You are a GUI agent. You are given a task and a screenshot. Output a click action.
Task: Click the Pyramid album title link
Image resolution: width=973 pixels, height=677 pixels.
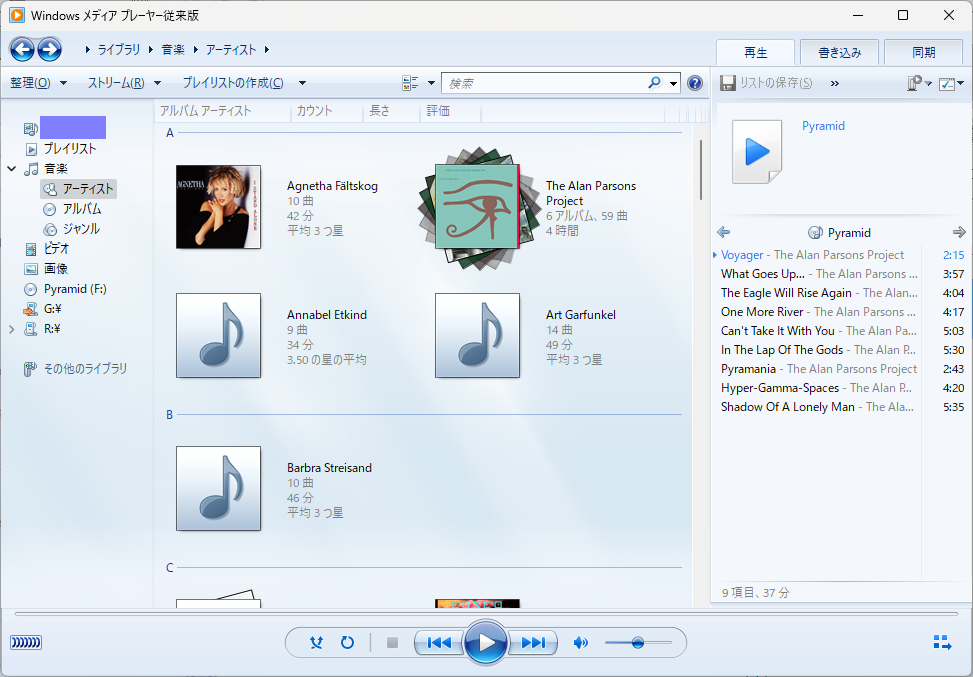(x=823, y=126)
